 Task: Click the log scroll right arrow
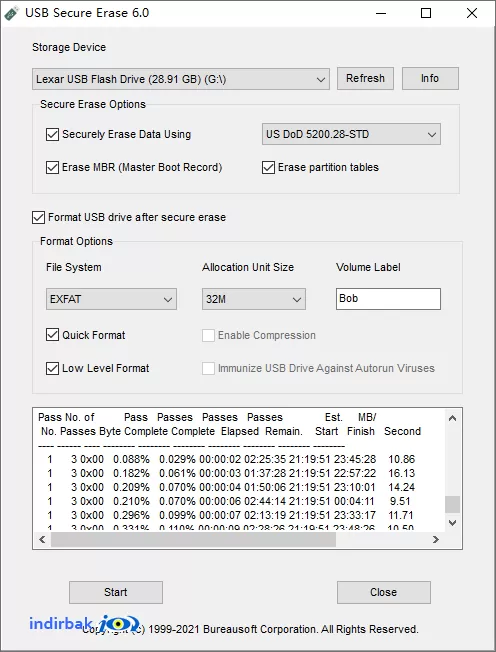point(436,540)
